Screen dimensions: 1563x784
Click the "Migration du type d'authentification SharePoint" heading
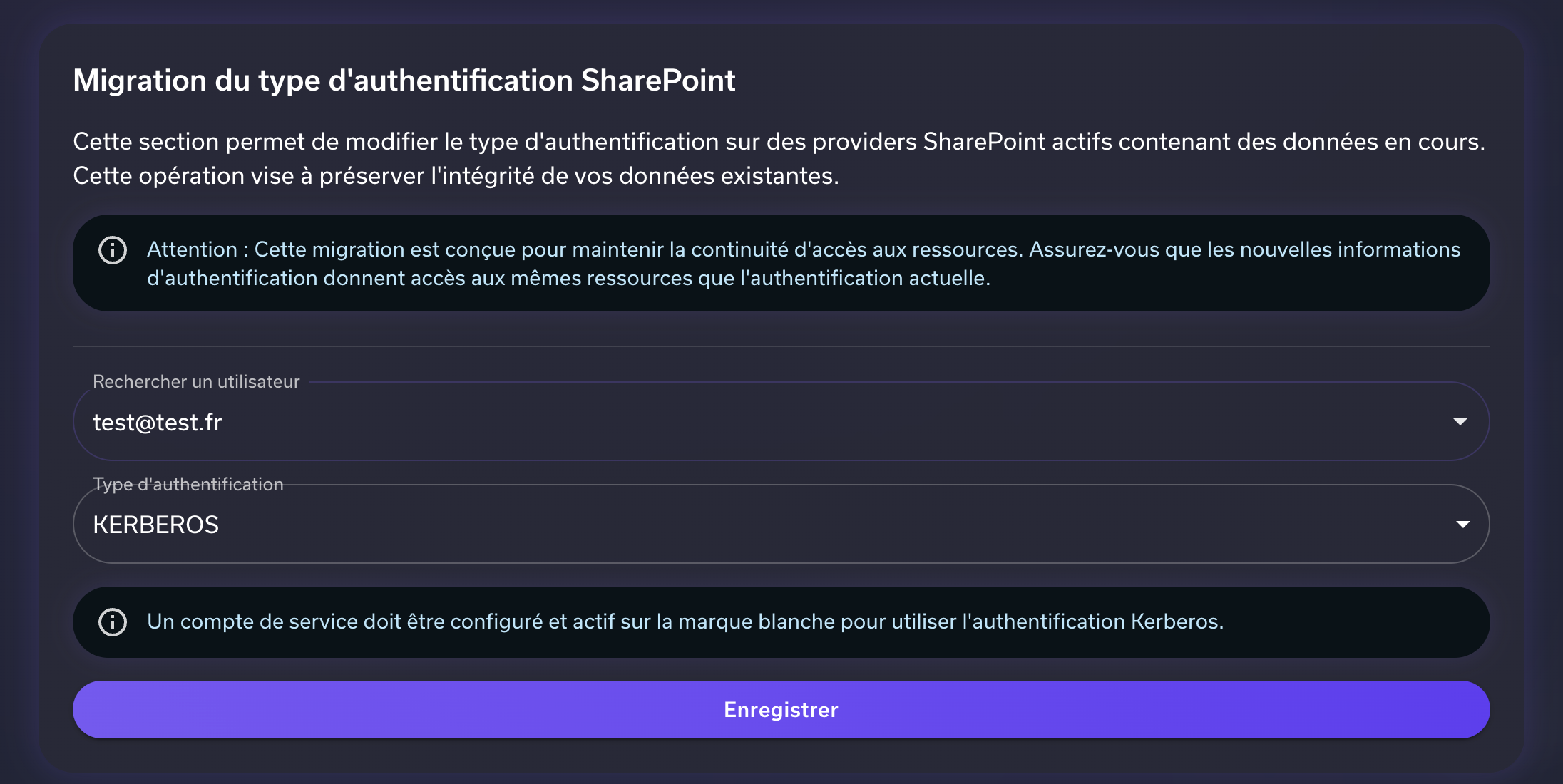pyautogui.click(x=404, y=81)
